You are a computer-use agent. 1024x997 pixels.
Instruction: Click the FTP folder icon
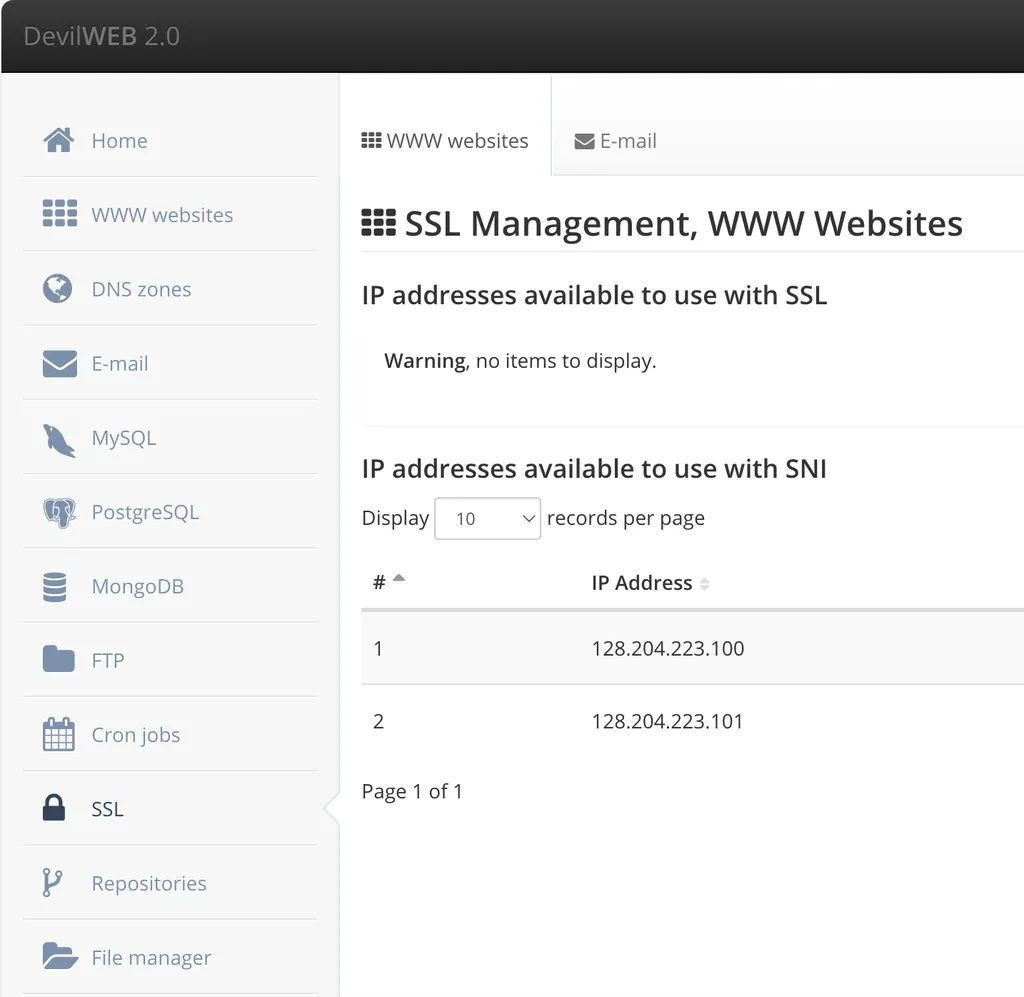[x=59, y=660]
